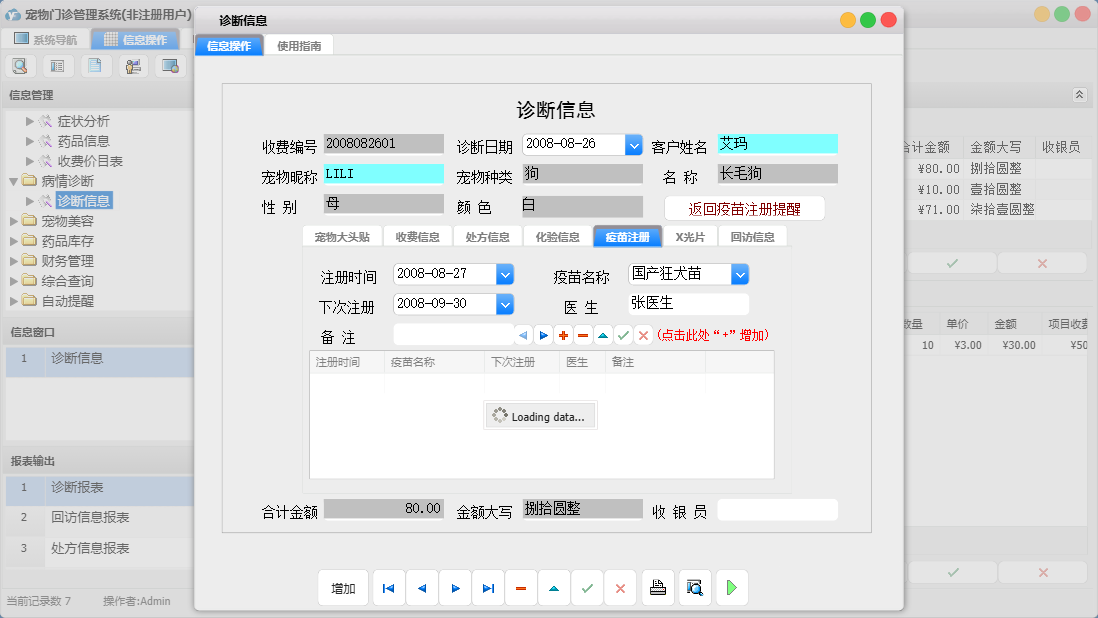This screenshot has height=618, width=1098.
Task: Click the print icon on the bottom toolbar
Action: 658,588
